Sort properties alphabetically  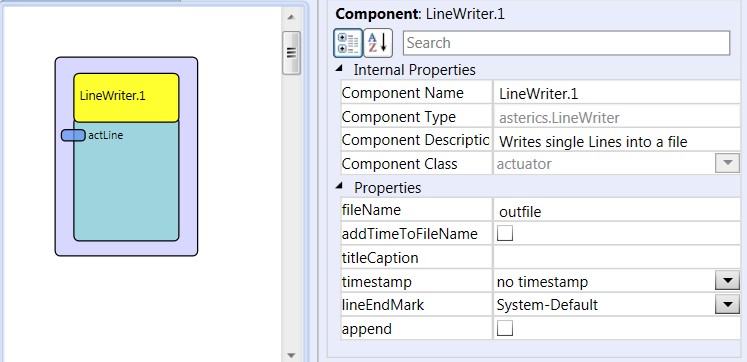pyautogui.click(x=378, y=42)
